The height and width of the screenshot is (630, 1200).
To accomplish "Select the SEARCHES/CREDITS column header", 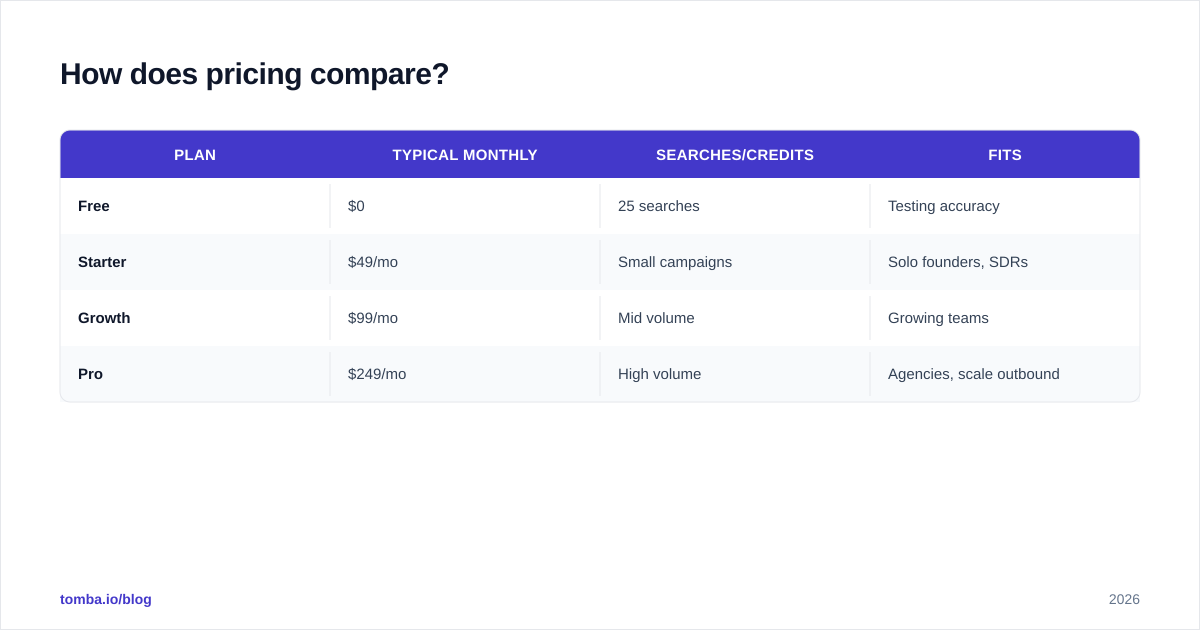I will coord(735,155).
